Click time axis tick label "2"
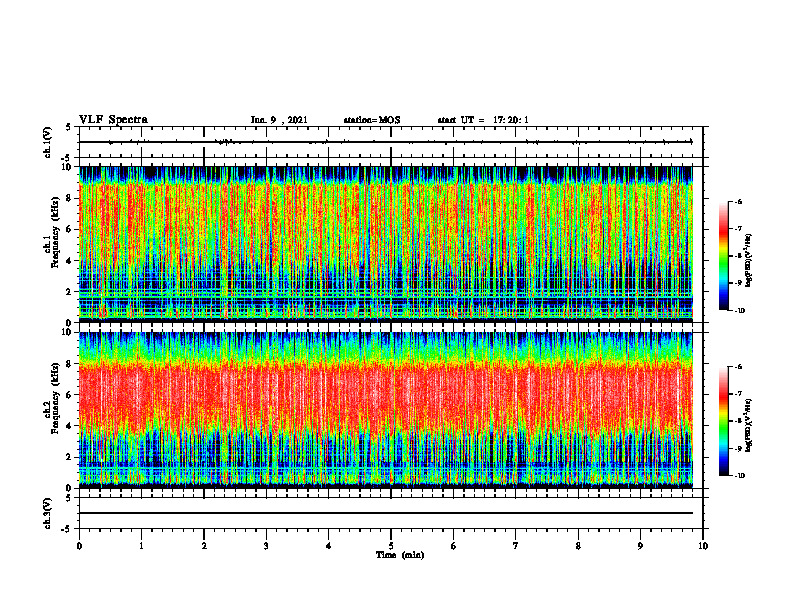The image size is (792, 612). [x=204, y=546]
